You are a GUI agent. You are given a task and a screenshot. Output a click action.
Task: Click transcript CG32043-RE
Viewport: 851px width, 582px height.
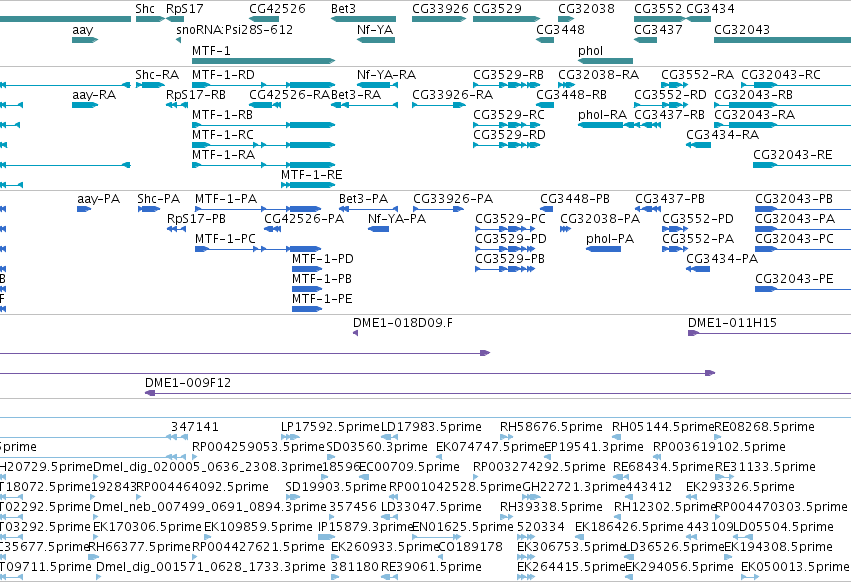(x=802, y=165)
